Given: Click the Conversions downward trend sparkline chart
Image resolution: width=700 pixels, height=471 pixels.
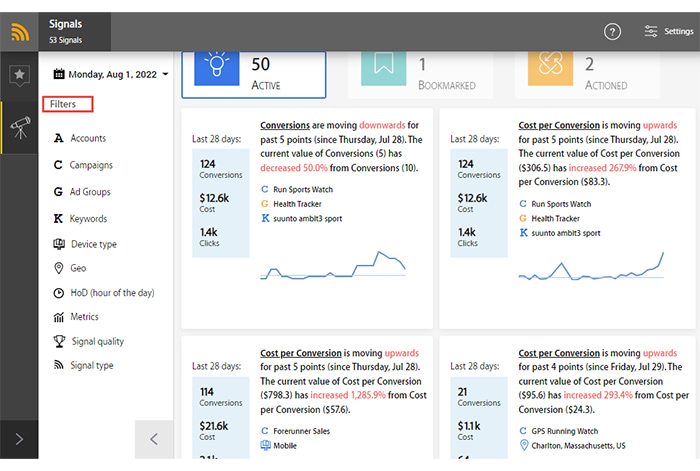Looking at the screenshot, I should point(333,265).
